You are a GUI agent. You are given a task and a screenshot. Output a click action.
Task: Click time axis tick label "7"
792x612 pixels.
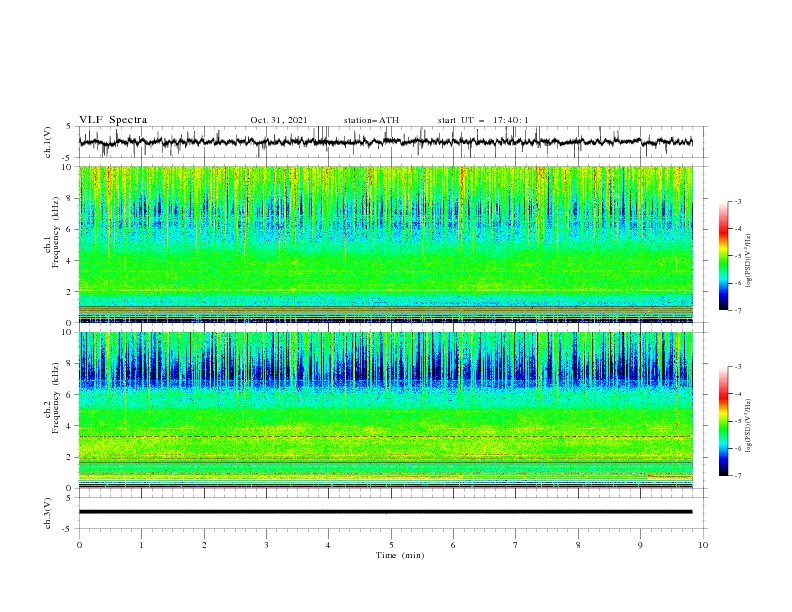tap(516, 545)
